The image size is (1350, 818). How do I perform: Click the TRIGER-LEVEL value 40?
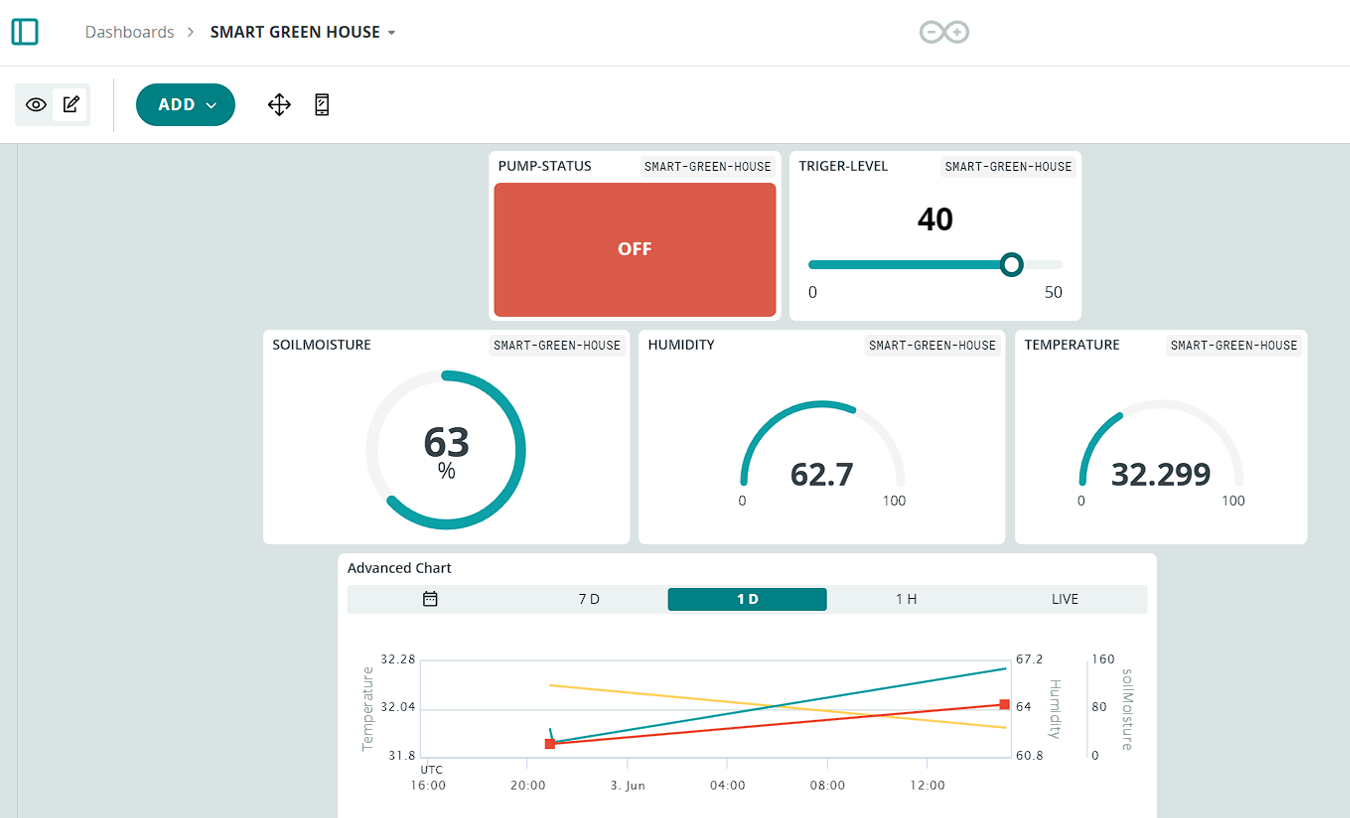[x=935, y=219]
